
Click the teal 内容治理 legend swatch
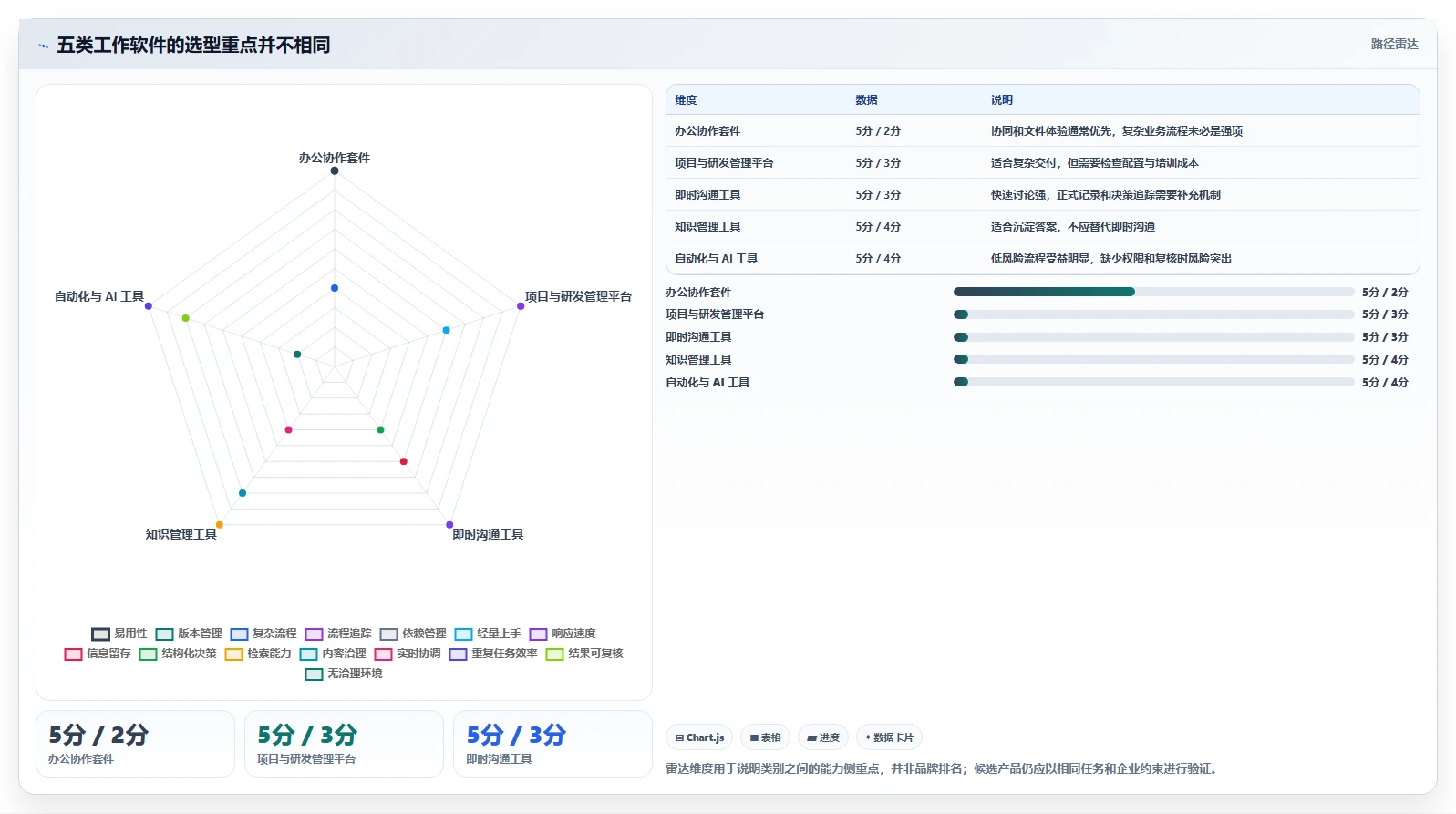(x=308, y=654)
